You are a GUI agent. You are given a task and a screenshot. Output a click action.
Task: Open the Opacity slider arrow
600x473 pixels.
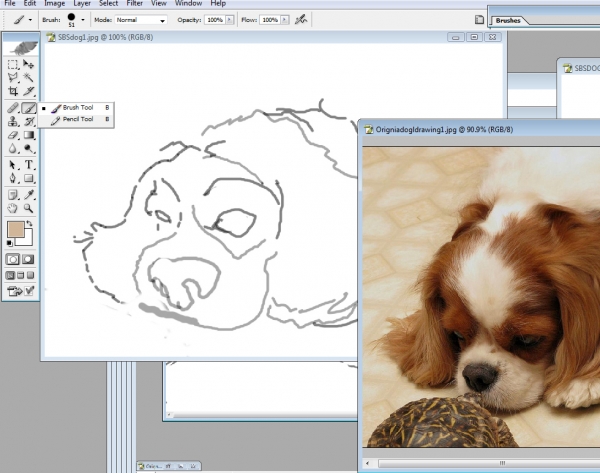point(230,20)
